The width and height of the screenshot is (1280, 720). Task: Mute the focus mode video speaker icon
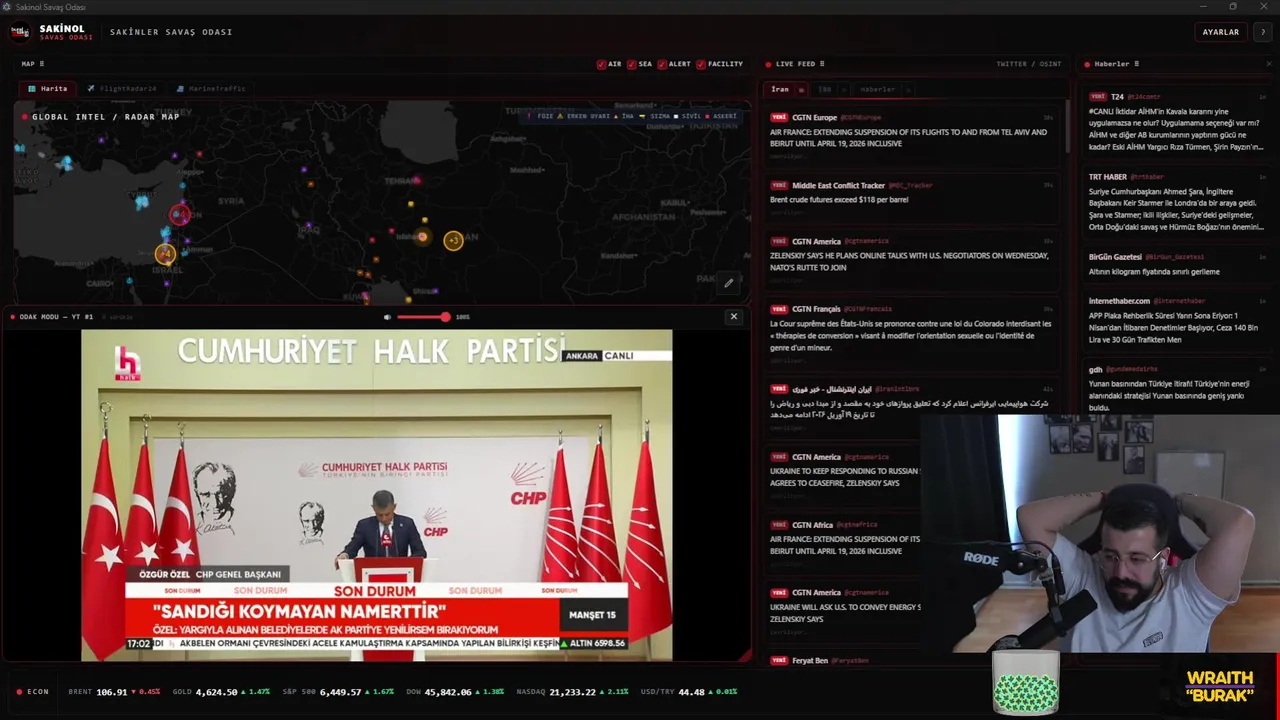[387, 317]
